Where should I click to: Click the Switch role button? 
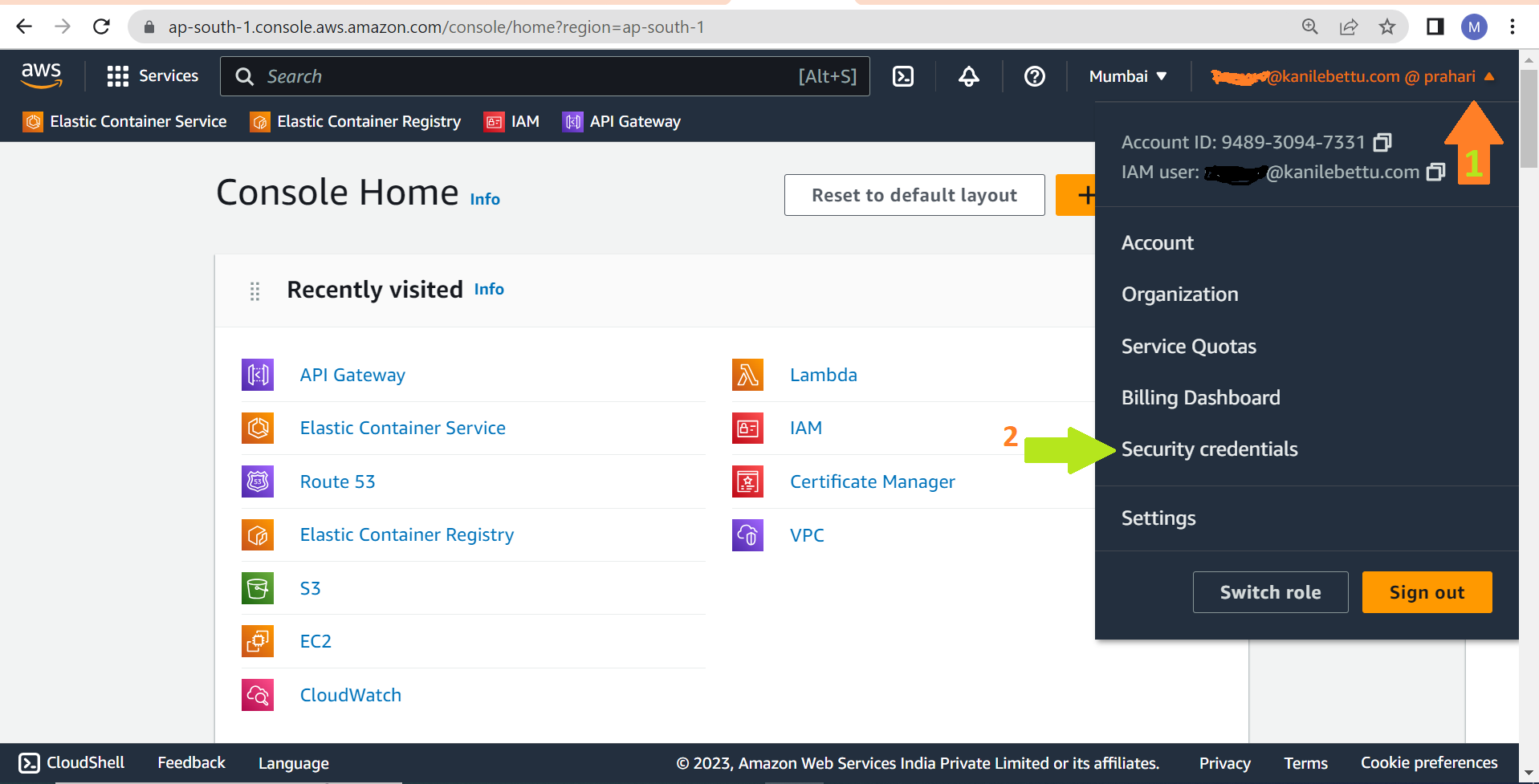click(1270, 592)
